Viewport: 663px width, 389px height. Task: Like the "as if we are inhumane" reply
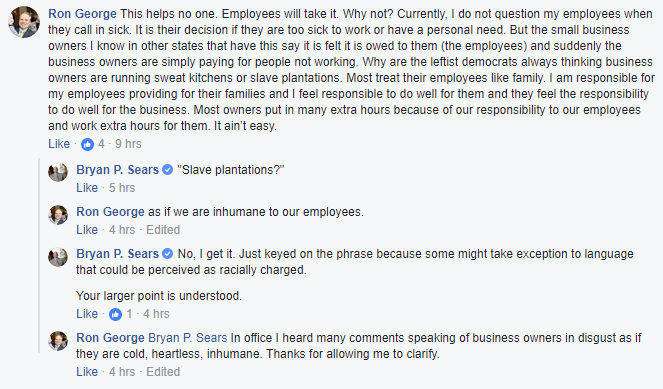pos(87,230)
